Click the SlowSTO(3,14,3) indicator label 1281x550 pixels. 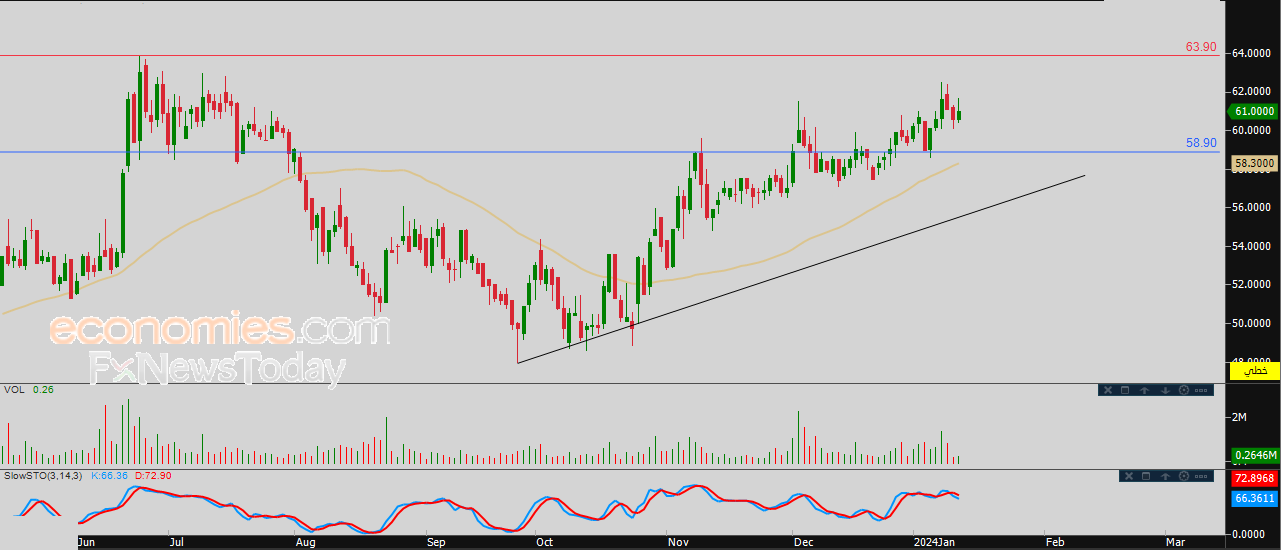tap(44, 475)
